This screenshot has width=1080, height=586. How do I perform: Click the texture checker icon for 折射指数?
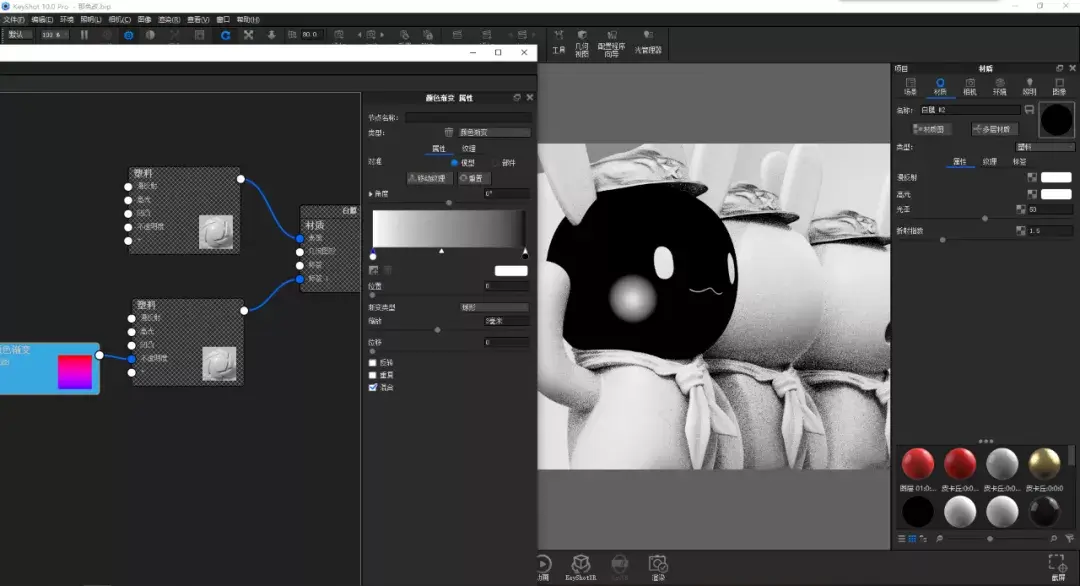click(x=1021, y=231)
